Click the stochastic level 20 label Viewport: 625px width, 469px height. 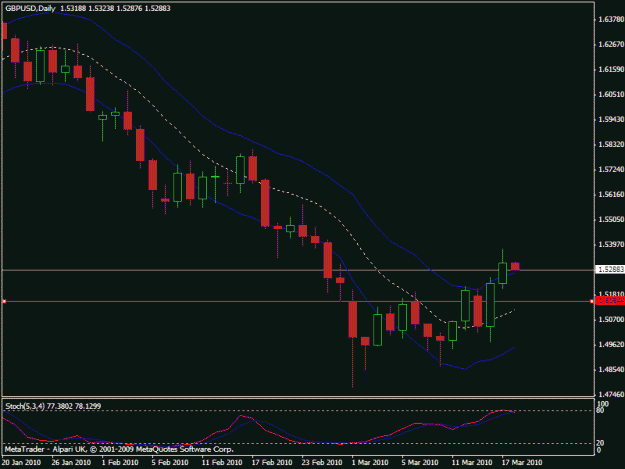click(600, 443)
